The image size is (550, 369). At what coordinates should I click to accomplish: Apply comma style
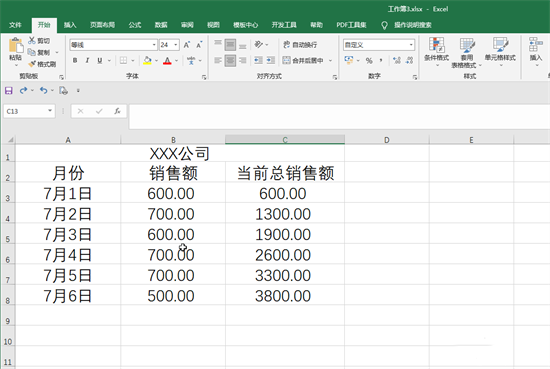coord(381,60)
